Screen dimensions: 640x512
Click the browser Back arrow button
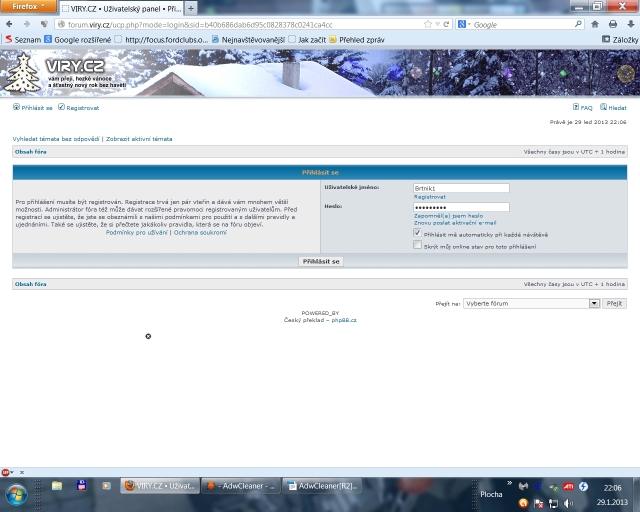(13, 23)
